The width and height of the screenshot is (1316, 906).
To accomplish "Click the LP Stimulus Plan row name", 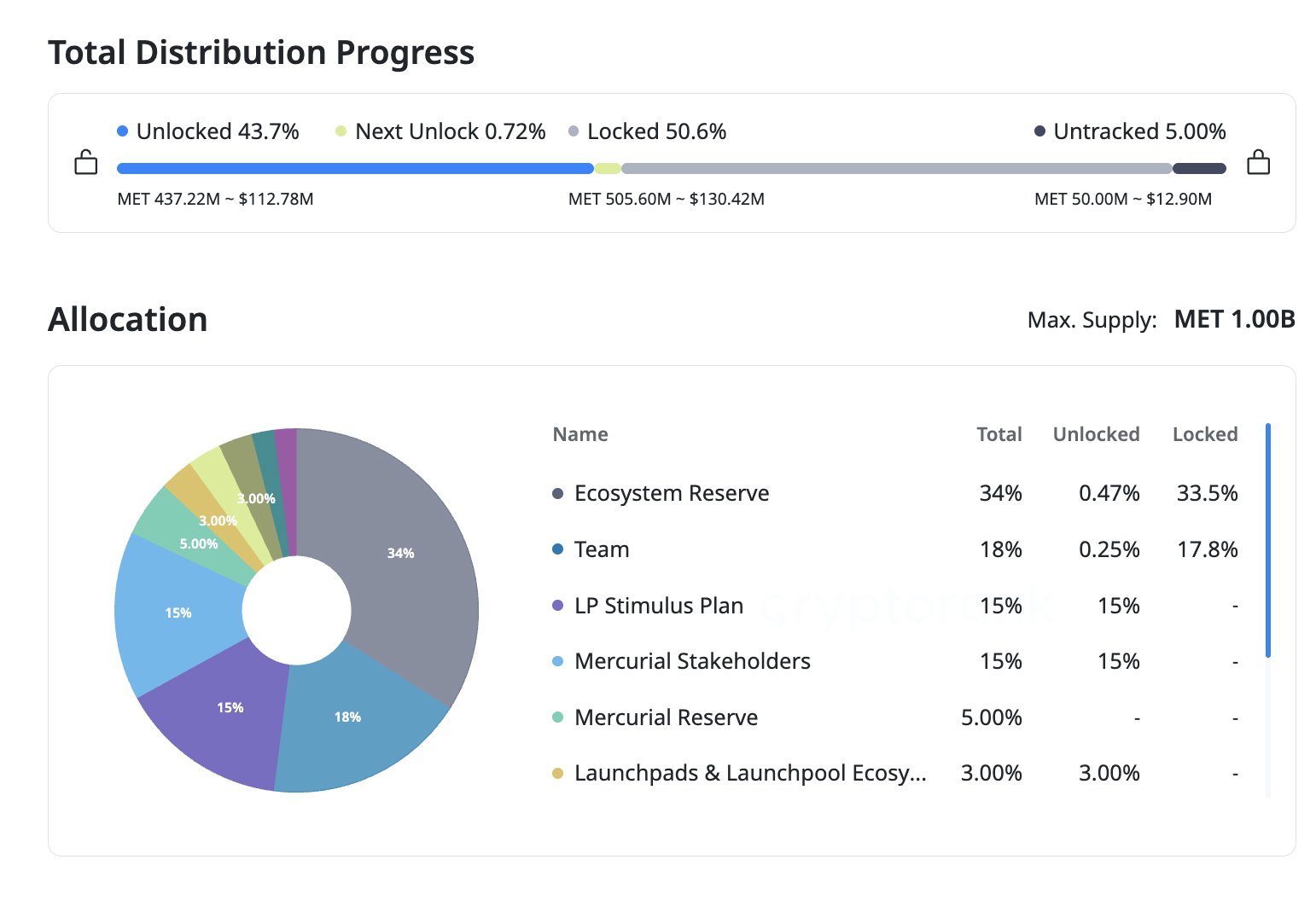I will coord(658,606).
